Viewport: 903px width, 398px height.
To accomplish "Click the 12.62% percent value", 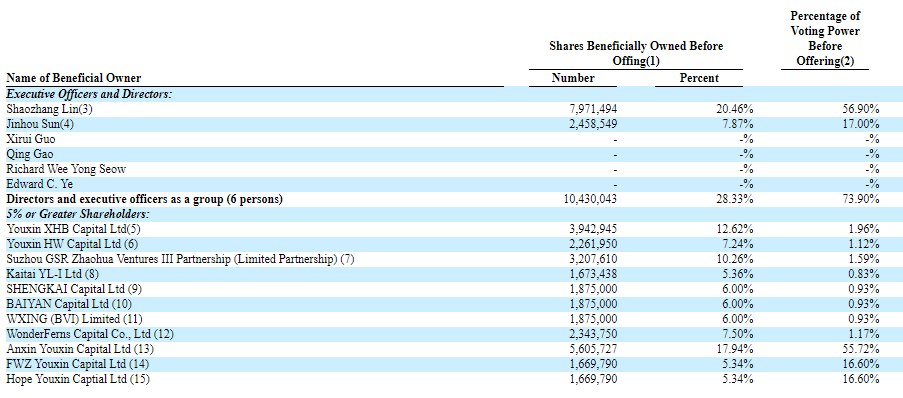I will point(734,229).
